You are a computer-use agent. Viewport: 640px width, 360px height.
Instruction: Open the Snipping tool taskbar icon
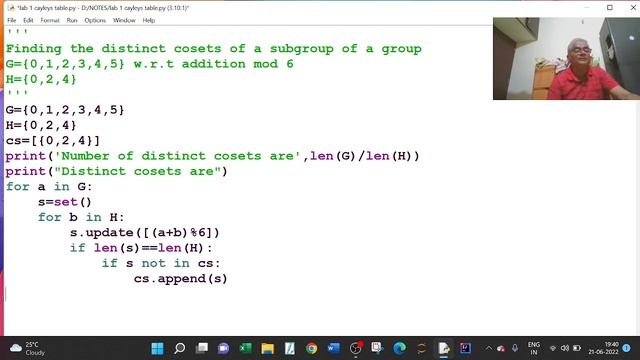(x=377, y=348)
